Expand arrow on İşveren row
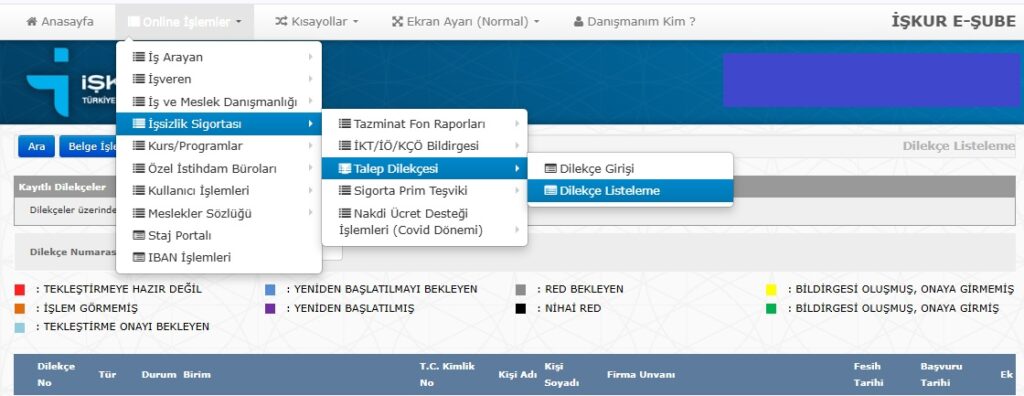 (310, 79)
